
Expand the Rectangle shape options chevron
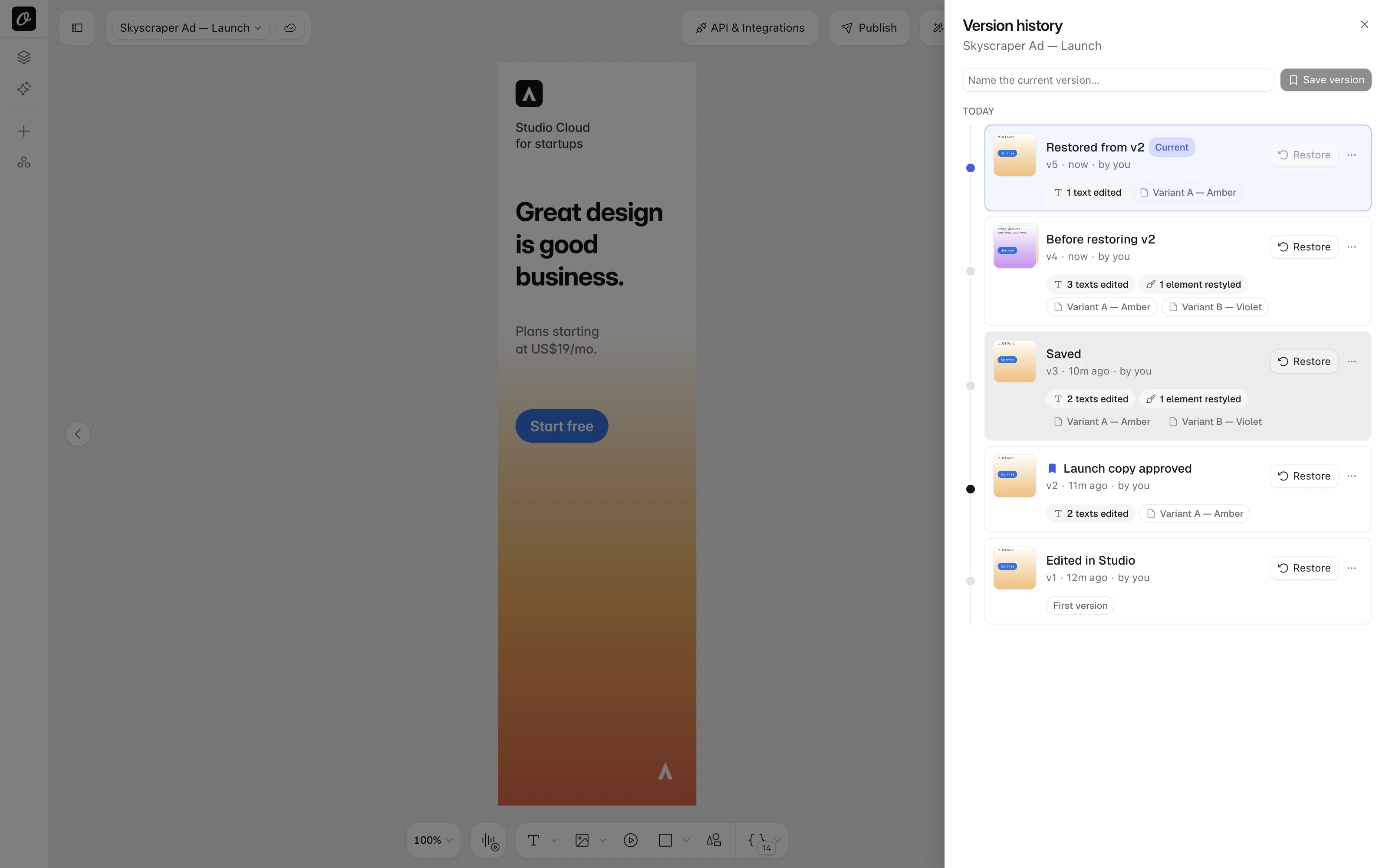(686, 841)
